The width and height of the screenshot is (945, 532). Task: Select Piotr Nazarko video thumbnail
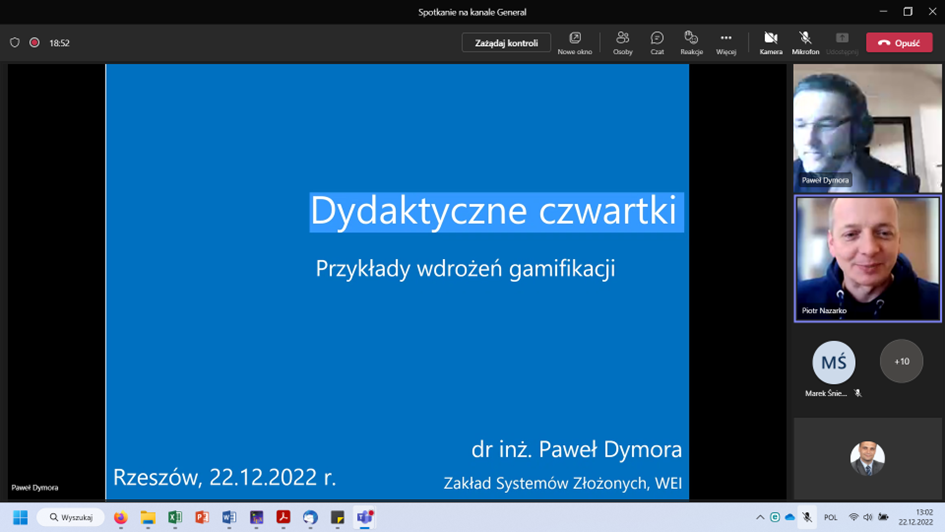[867, 258]
